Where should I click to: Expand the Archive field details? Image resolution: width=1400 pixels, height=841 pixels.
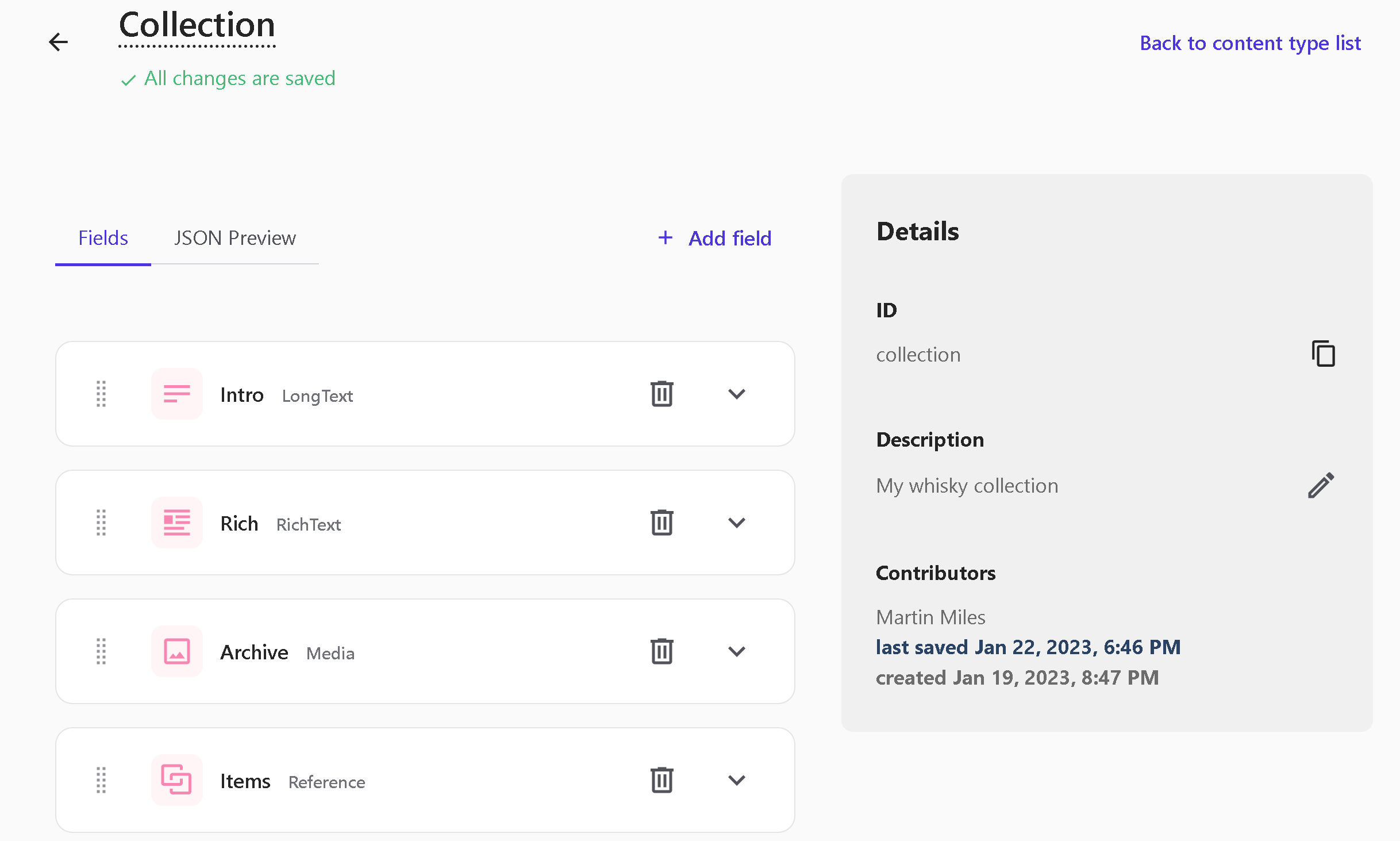point(736,651)
